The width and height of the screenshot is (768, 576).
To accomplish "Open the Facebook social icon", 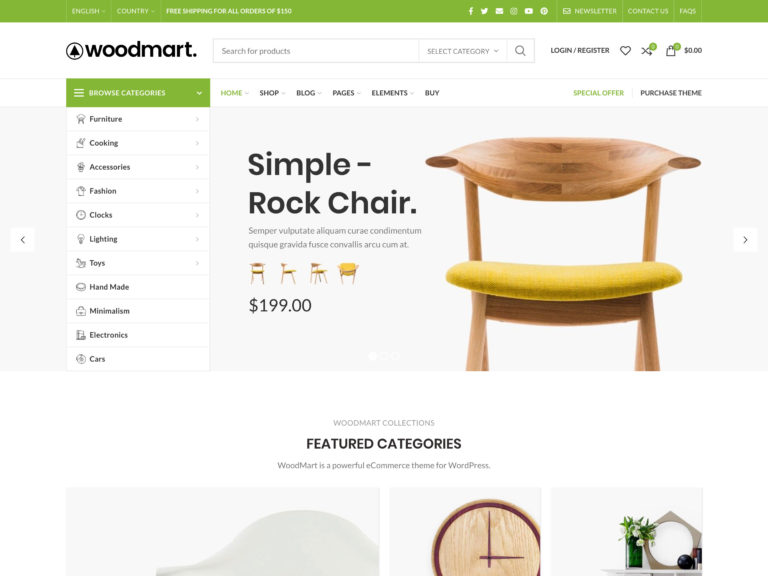I will click(x=471, y=11).
